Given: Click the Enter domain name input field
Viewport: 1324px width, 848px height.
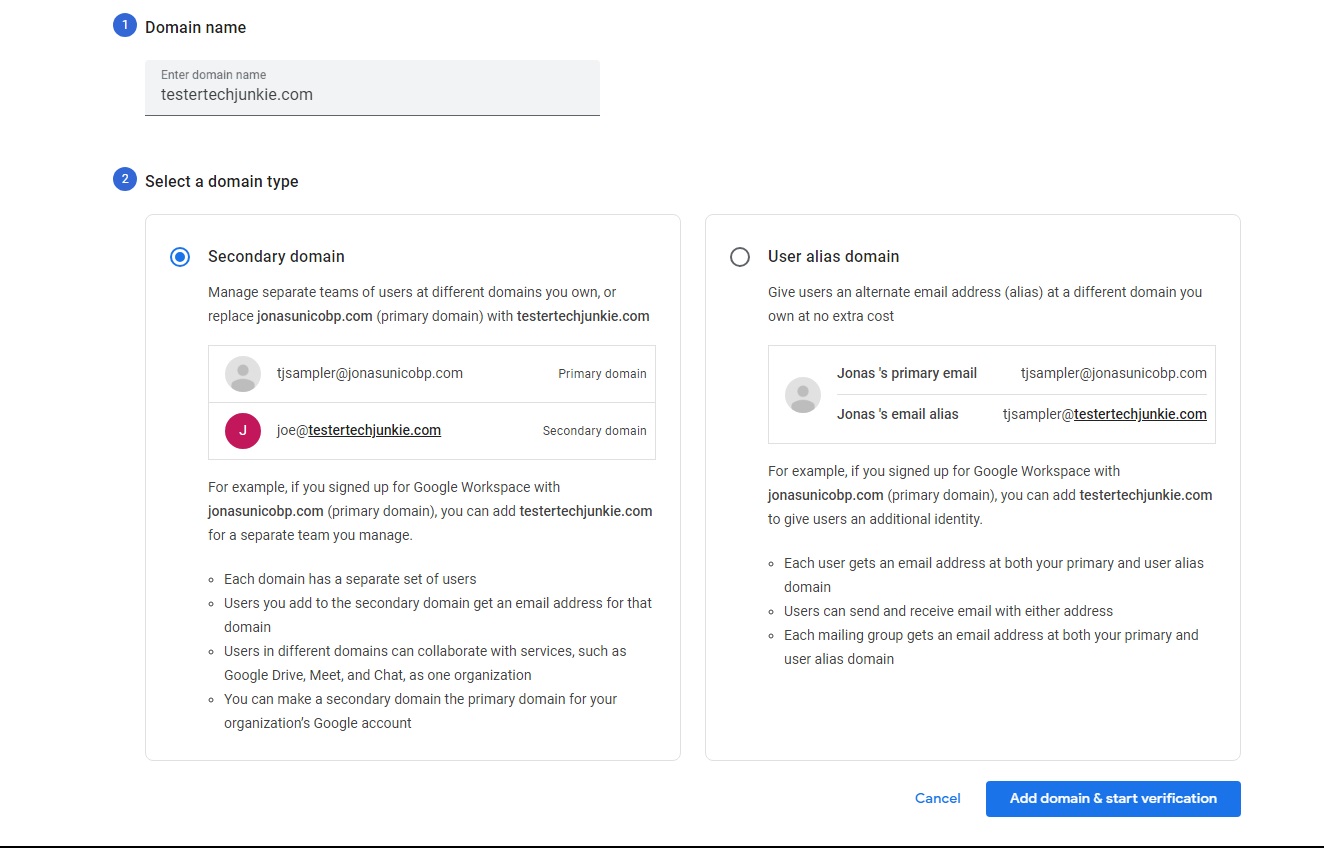Looking at the screenshot, I should (x=372, y=88).
